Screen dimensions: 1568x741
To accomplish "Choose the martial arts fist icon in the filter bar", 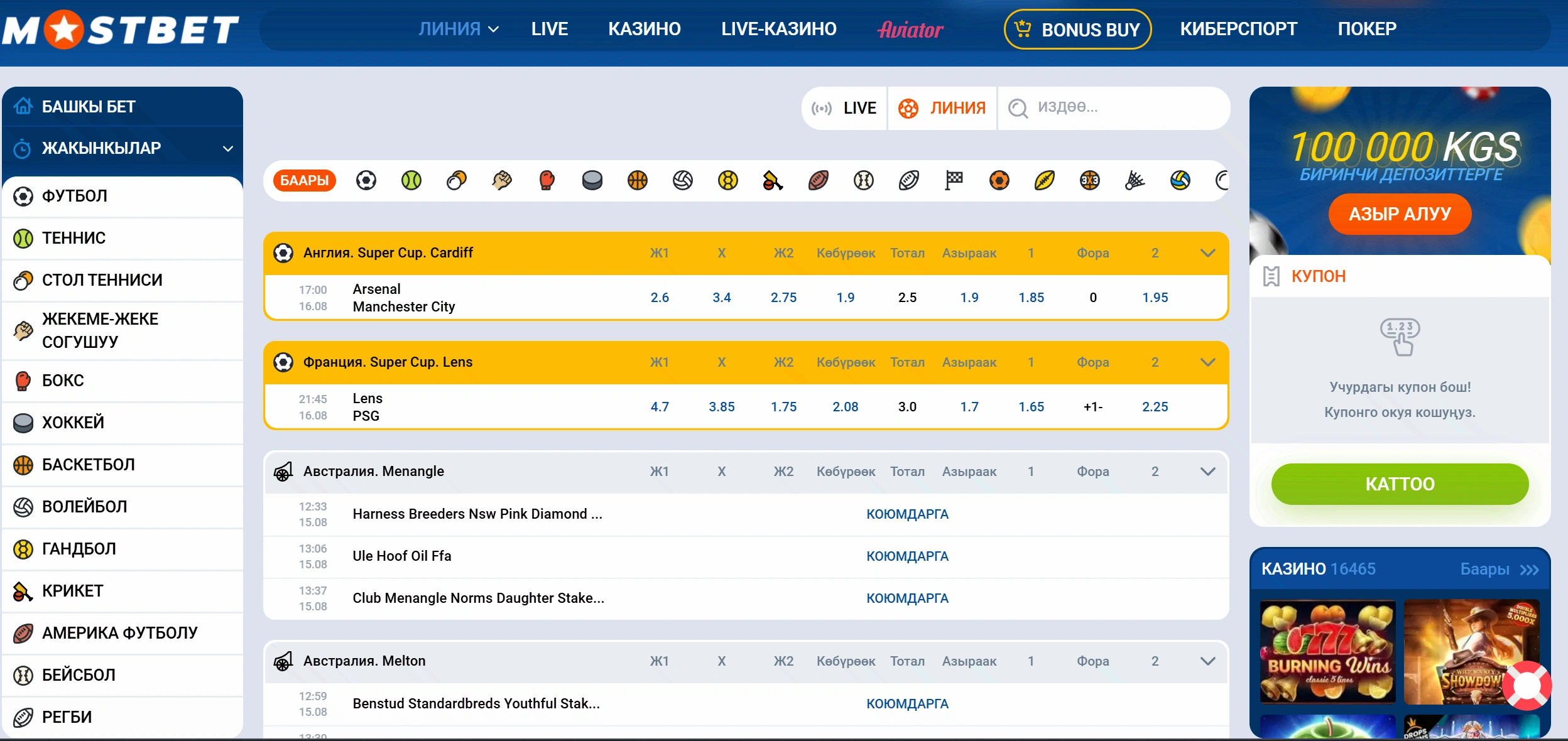I will click(x=502, y=181).
